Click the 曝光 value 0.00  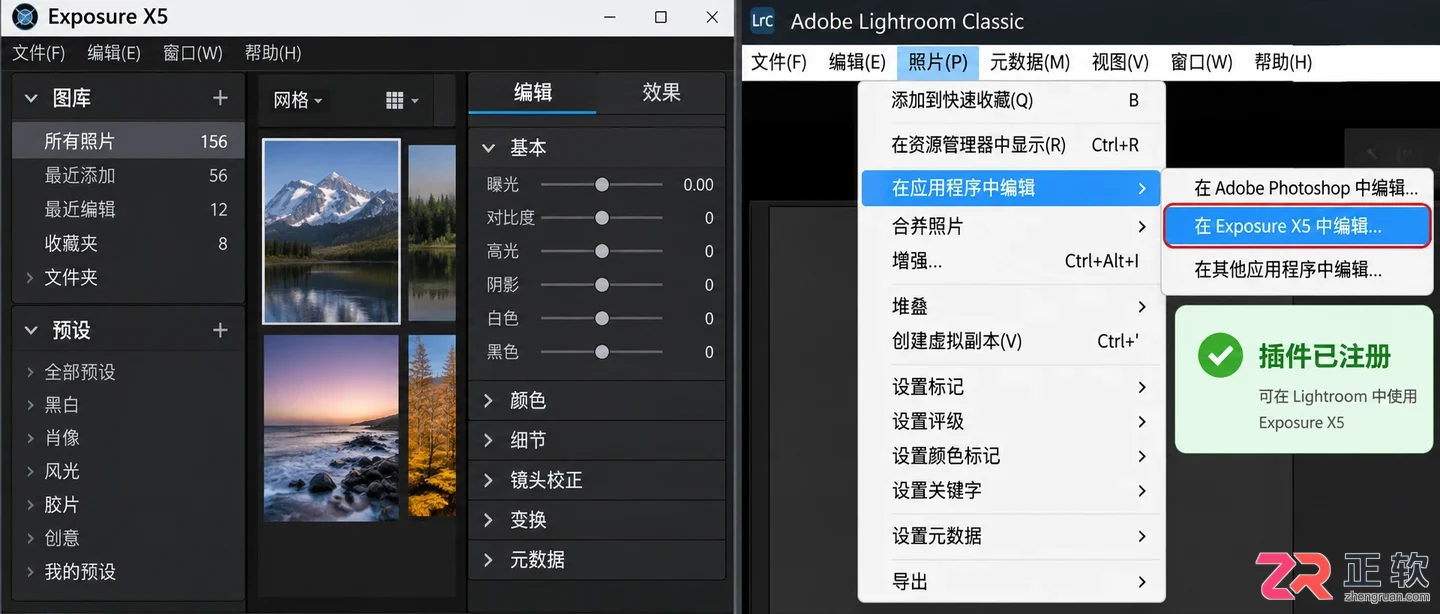[x=698, y=185]
